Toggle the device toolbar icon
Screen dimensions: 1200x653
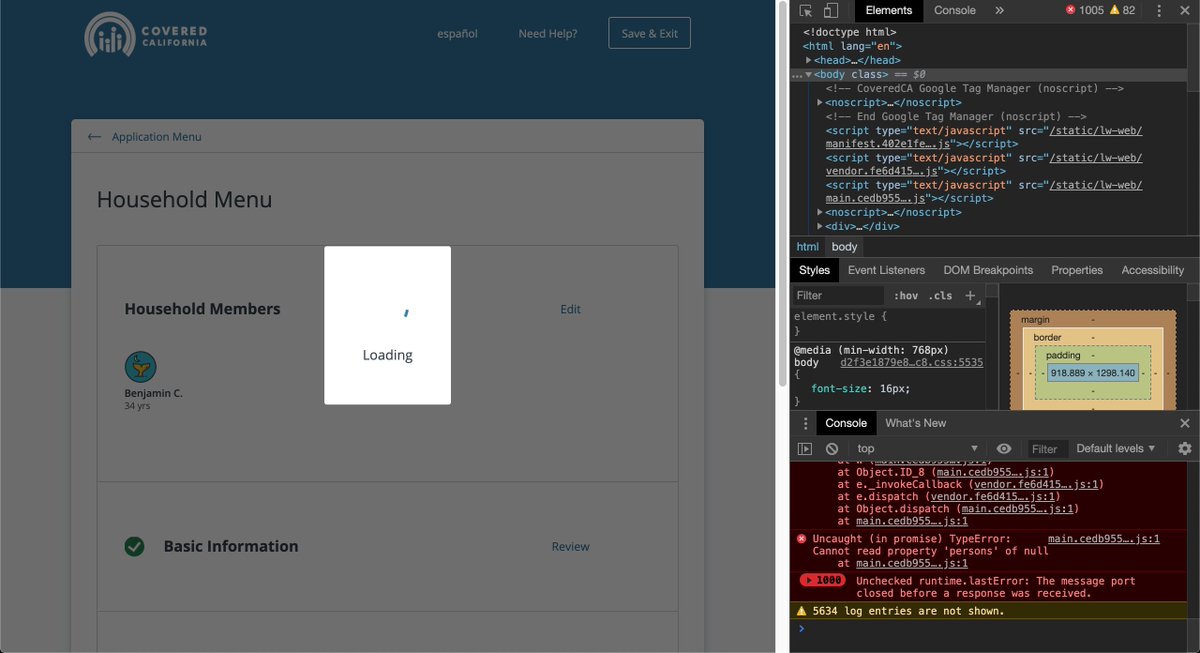(831, 10)
